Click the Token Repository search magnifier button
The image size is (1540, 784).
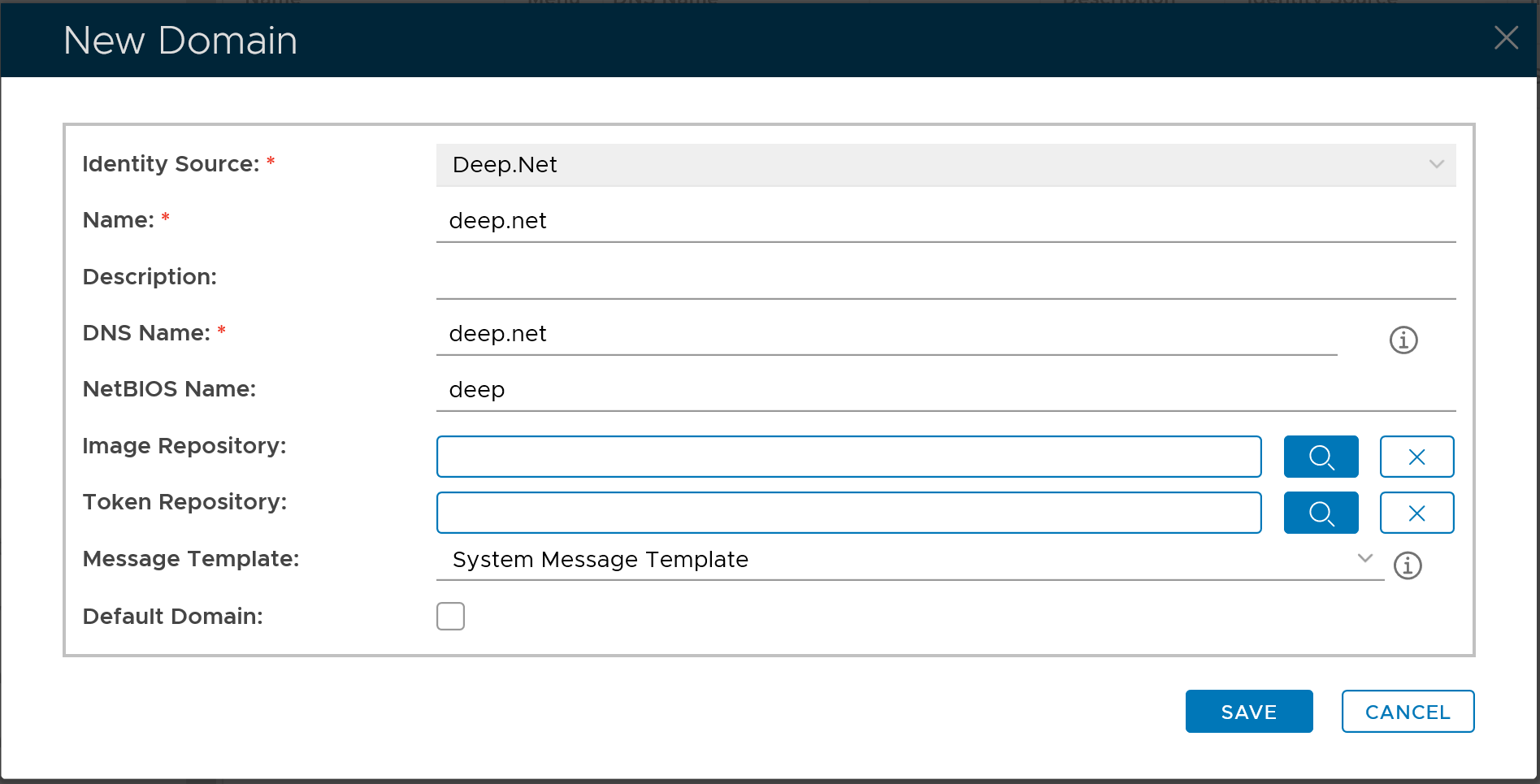tap(1321, 513)
